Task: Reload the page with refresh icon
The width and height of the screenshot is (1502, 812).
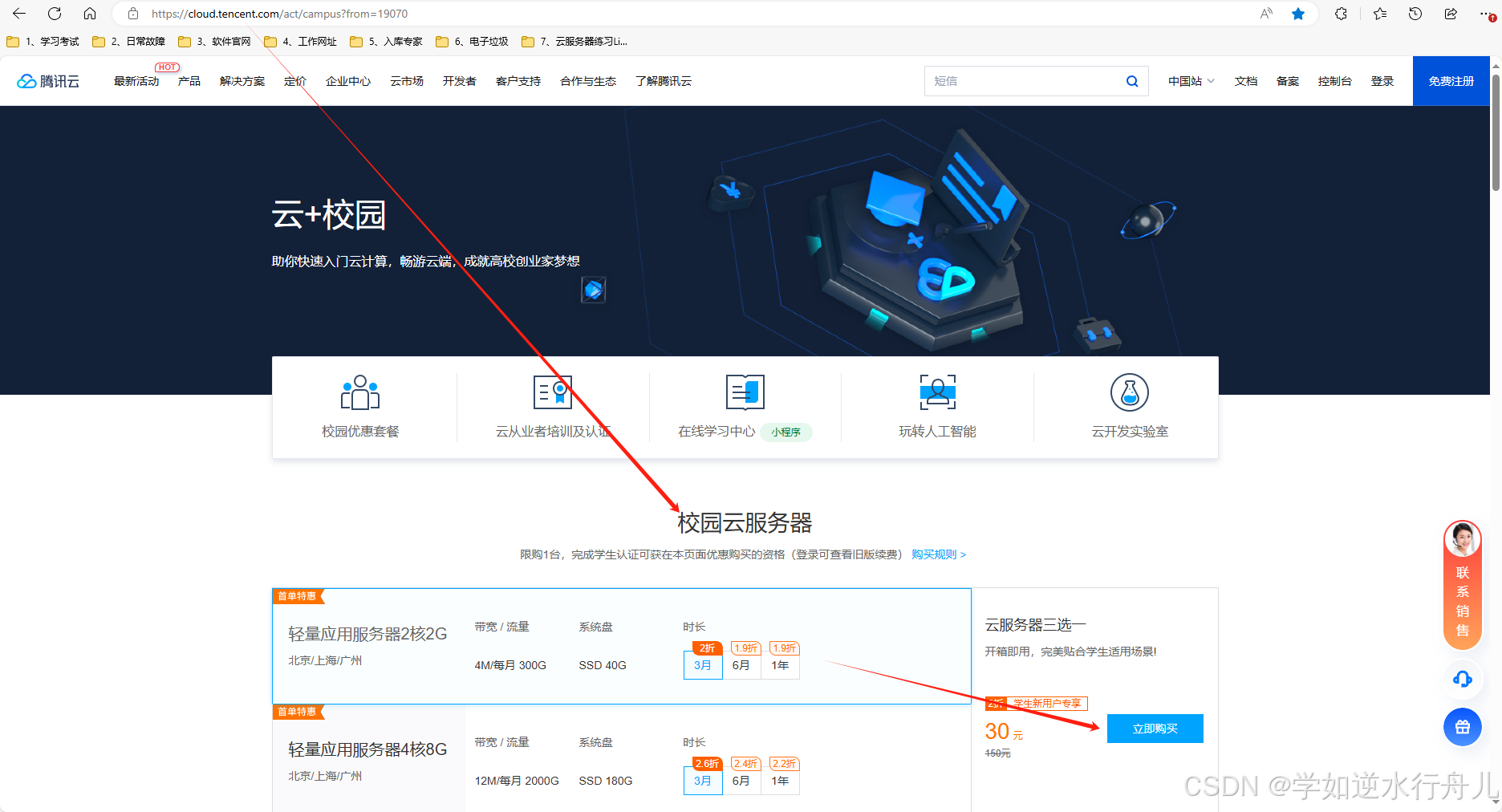Action: 55,14
